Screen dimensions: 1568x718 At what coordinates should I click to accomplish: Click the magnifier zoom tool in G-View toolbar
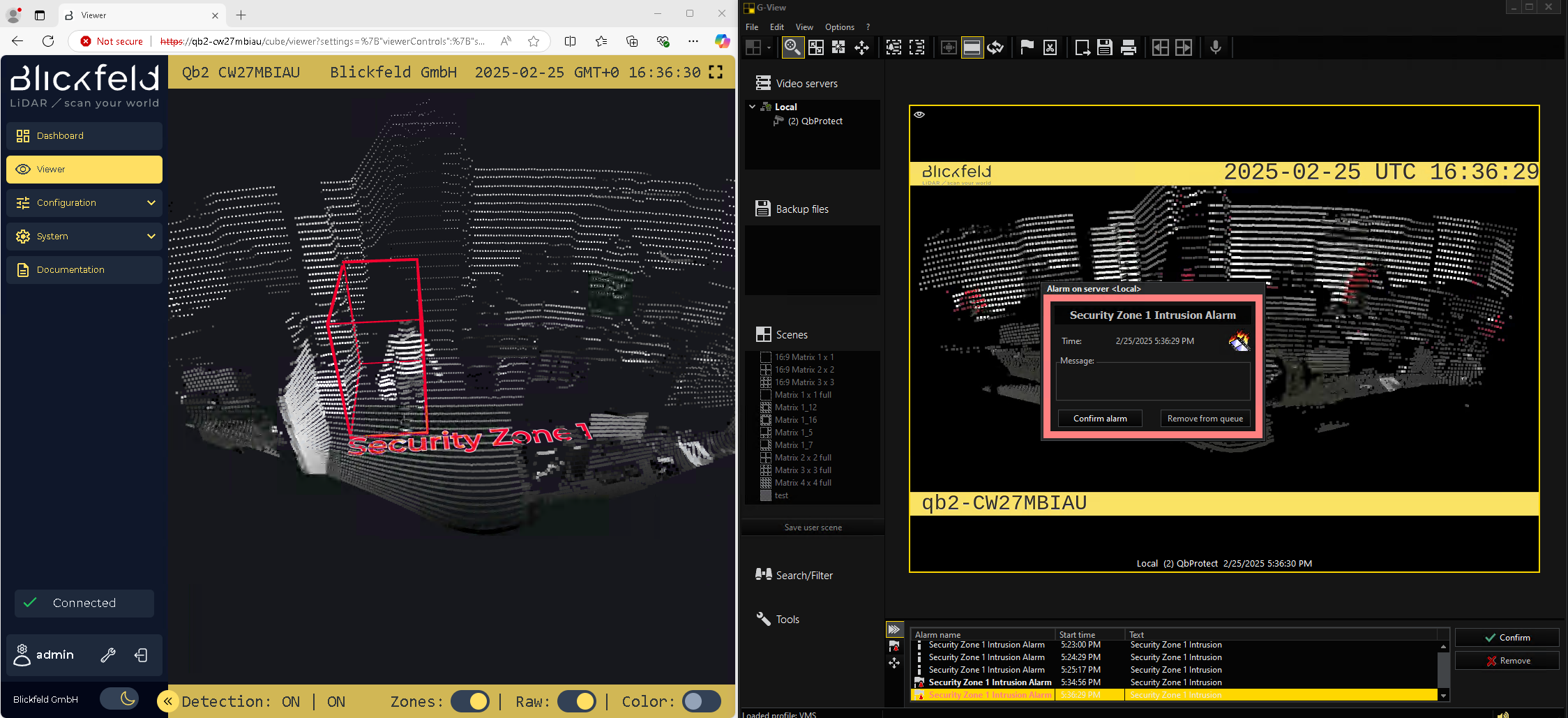(792, 47)
